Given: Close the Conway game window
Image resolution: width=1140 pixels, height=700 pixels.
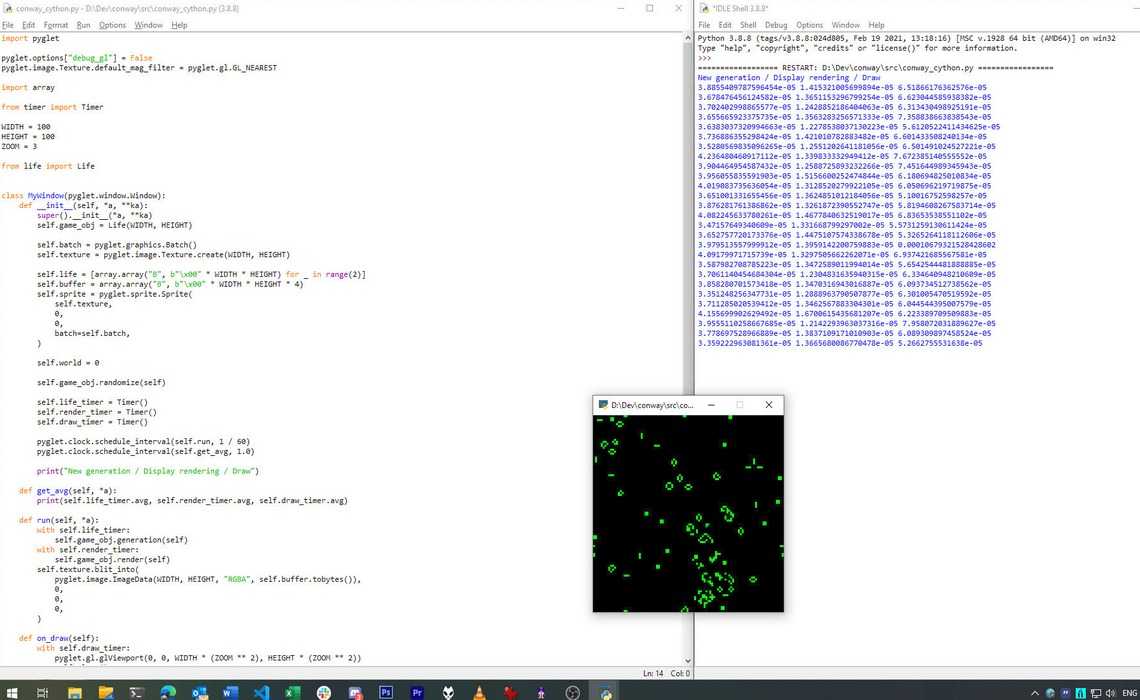Looking at the screenshot, I should click(x=768, y=405).
